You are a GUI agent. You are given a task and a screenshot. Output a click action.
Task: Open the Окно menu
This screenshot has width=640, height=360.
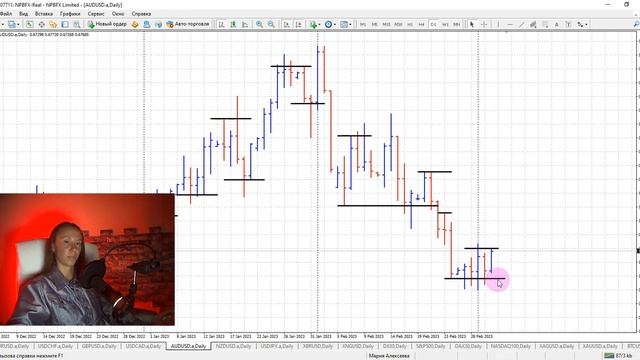coord(118,14)
